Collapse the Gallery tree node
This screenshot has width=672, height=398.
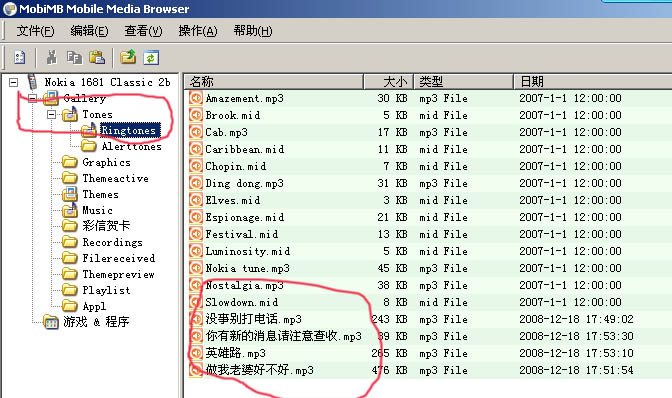click(x=33, y=99)
